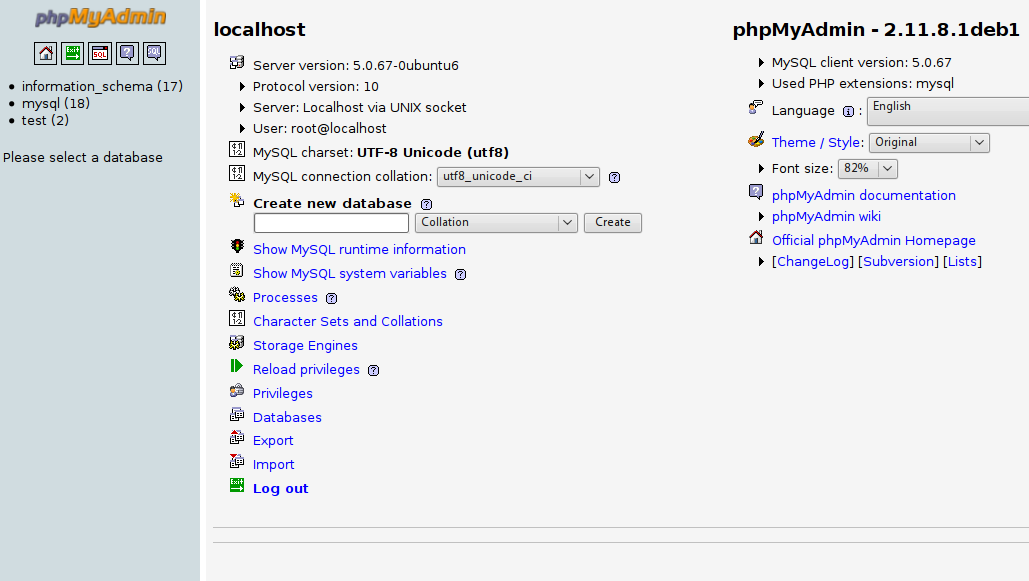Image resolution: width=1029 pixels, height=581 pixels.
Task: Open Show MySQL runtime information link
Action: pyautogui.click(x=359, y=250)
